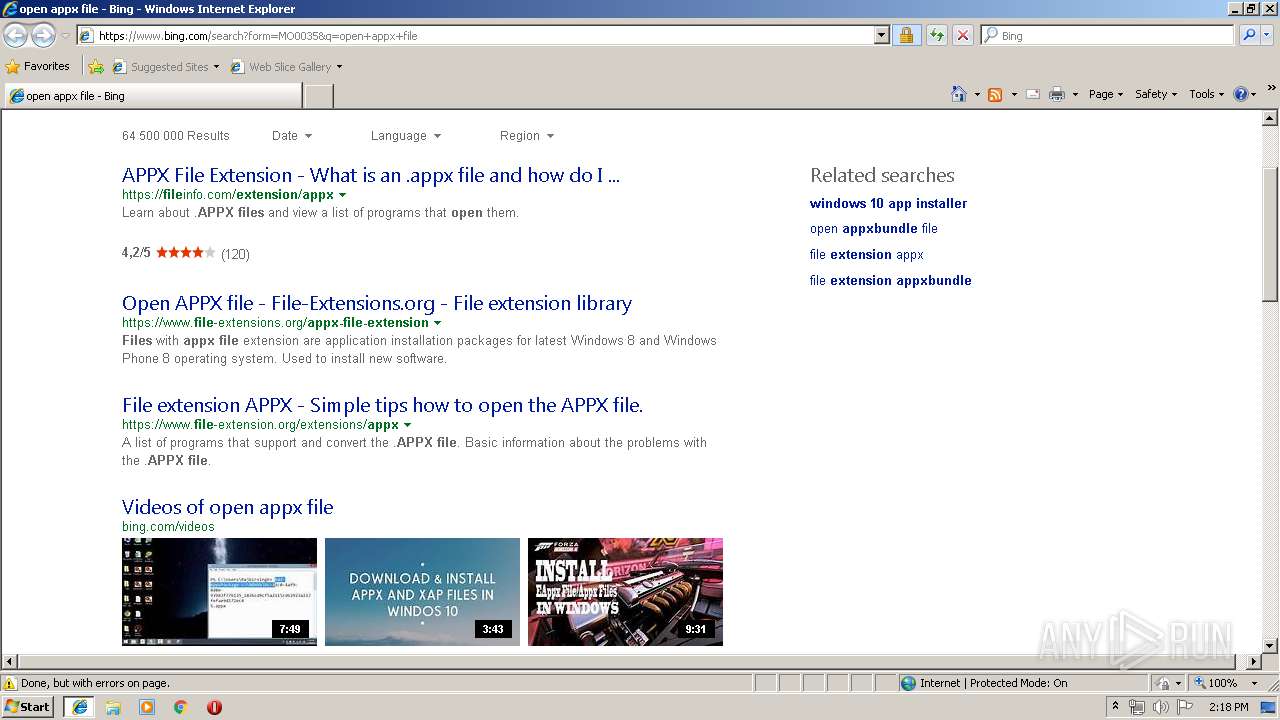Click the Help question mark icon
Viewport: 1280px width, 720px height.
(1240, 94)
